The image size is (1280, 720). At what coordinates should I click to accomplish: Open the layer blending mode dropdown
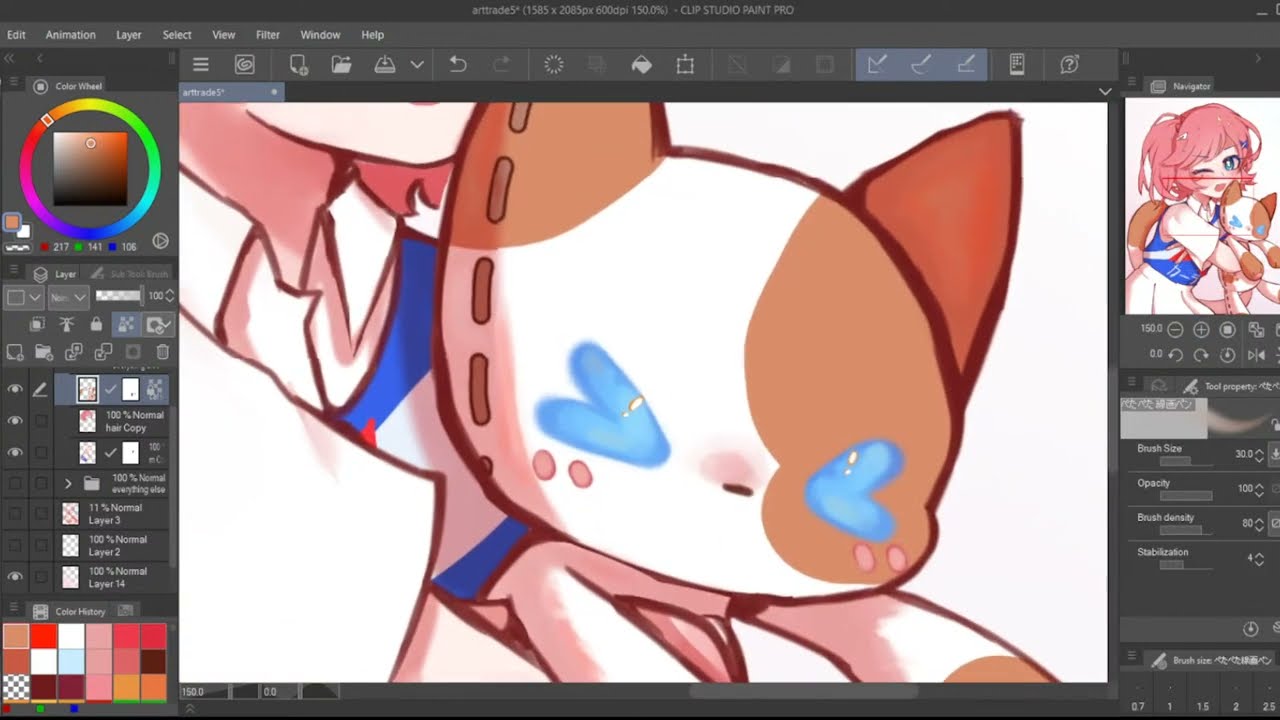(69, 297)
